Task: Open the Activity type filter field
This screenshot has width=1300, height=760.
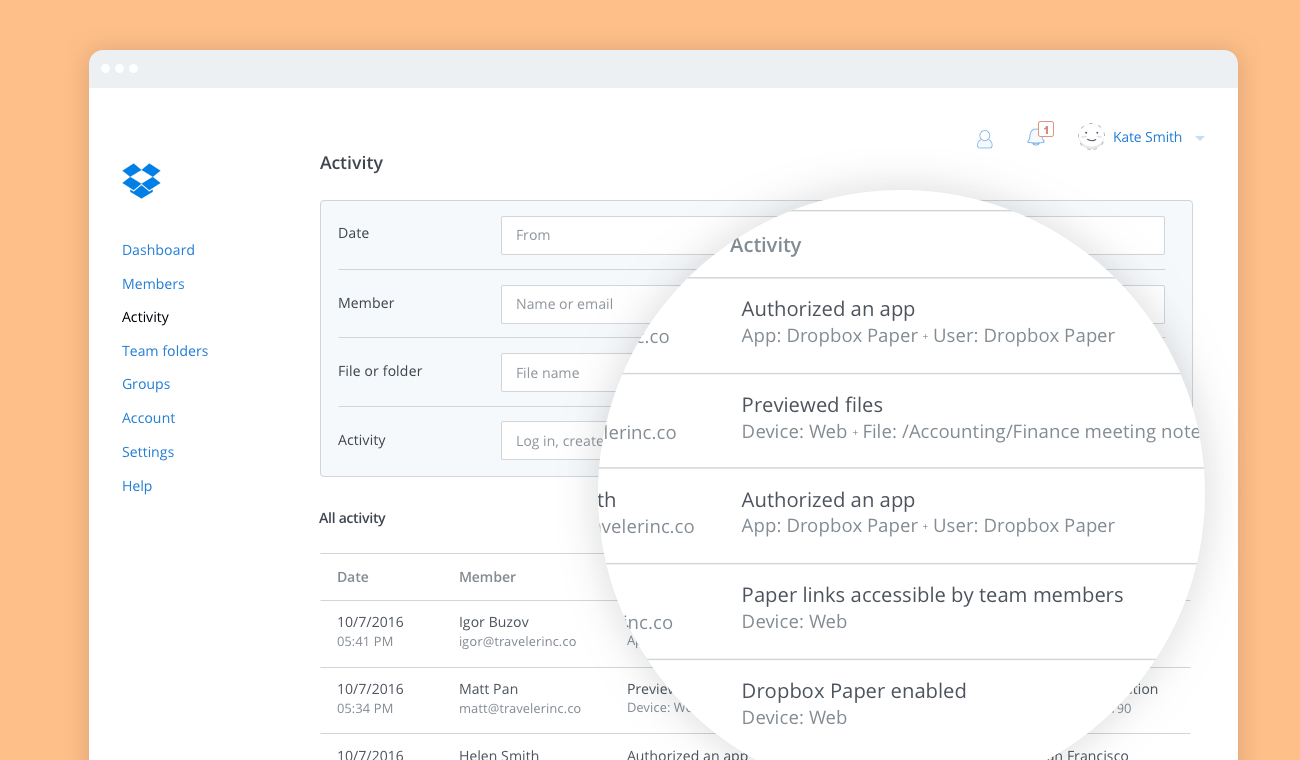Action: [555, 441]
